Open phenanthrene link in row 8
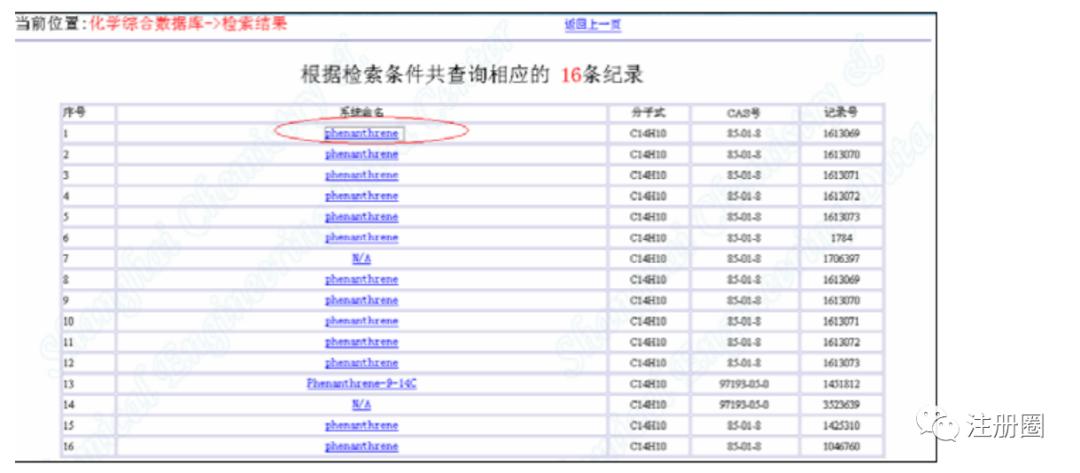Screen dimensions: 1080x473 pyautogui.click(x=362, y=280)
